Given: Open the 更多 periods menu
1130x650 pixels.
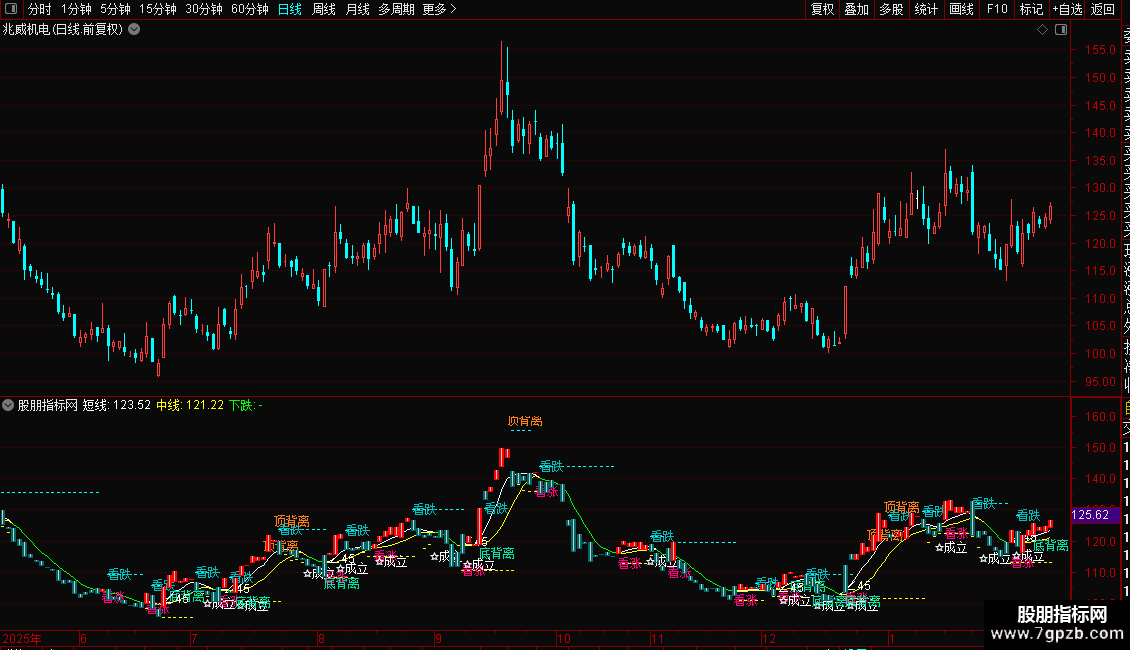Looking at the screenshot, I should (440, 9).
